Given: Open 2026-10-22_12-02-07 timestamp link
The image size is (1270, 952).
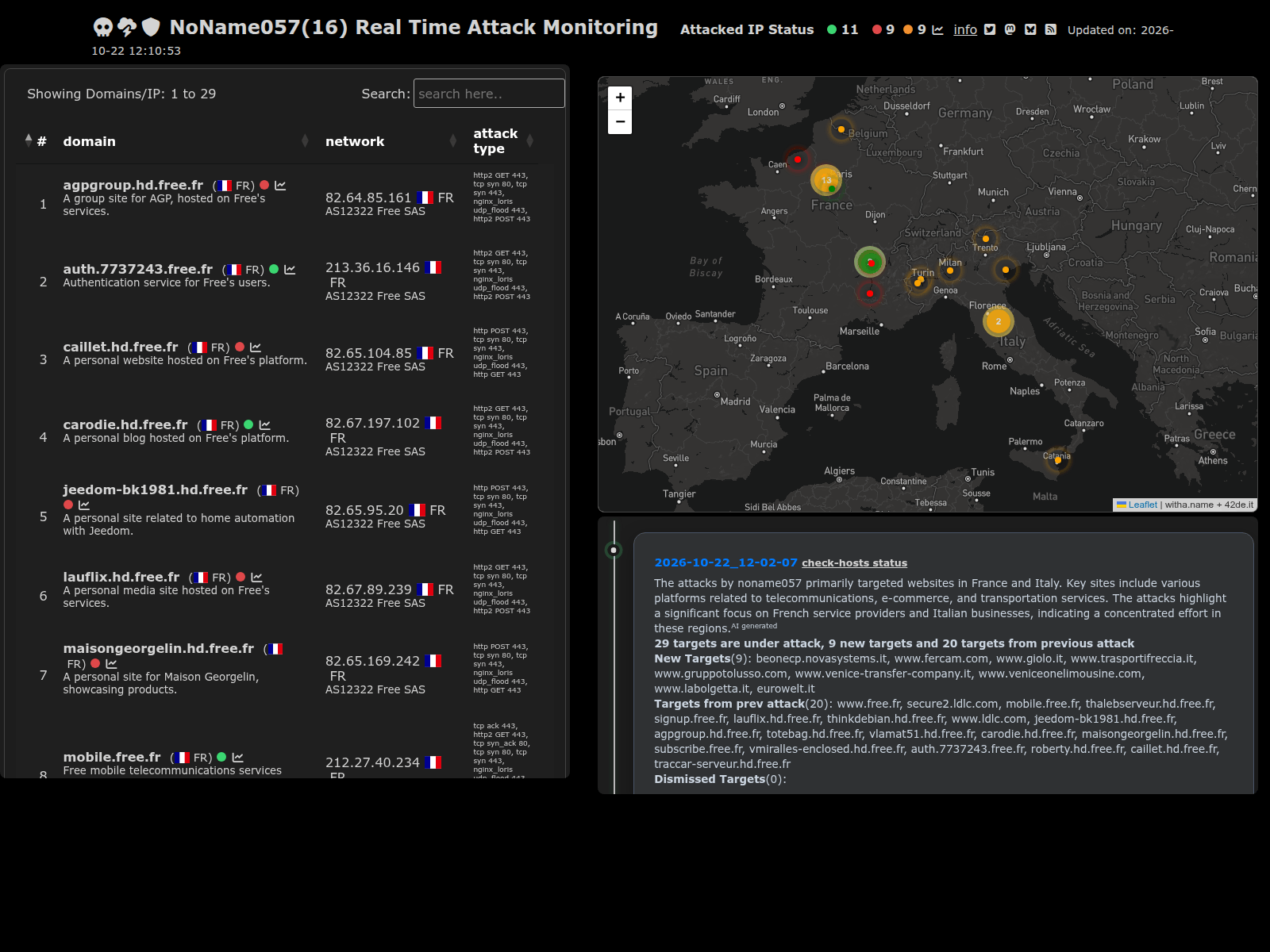Looking at the screenshot, I should point(725,562).
